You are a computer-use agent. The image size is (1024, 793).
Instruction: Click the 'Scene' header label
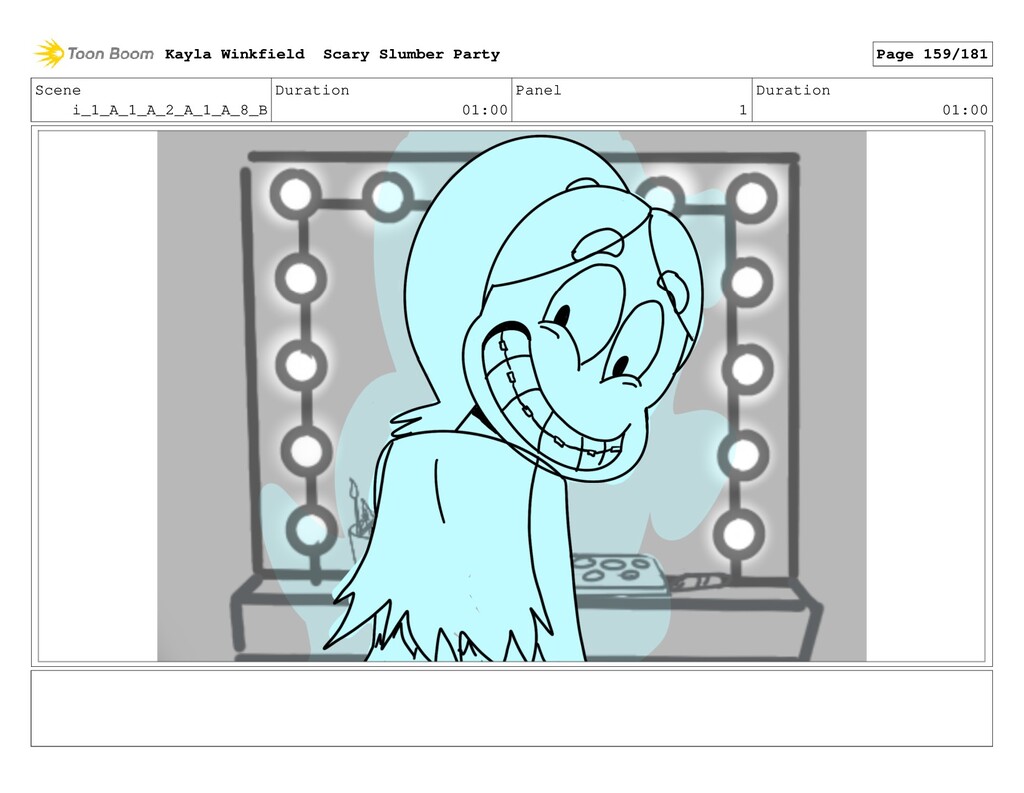pyautogui.click(x=58, y=90)
